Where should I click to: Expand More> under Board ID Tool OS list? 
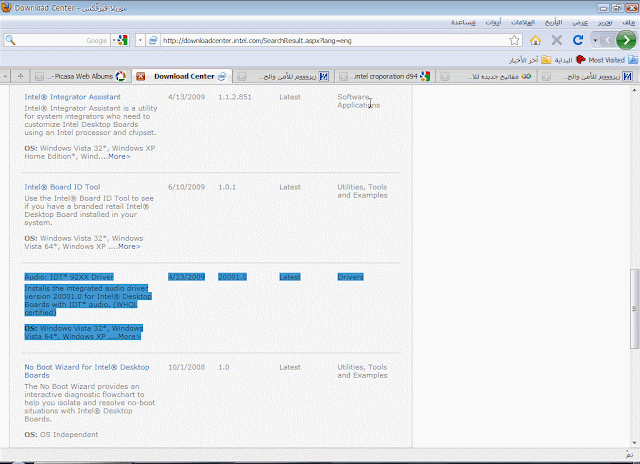[x=129, y=246]
